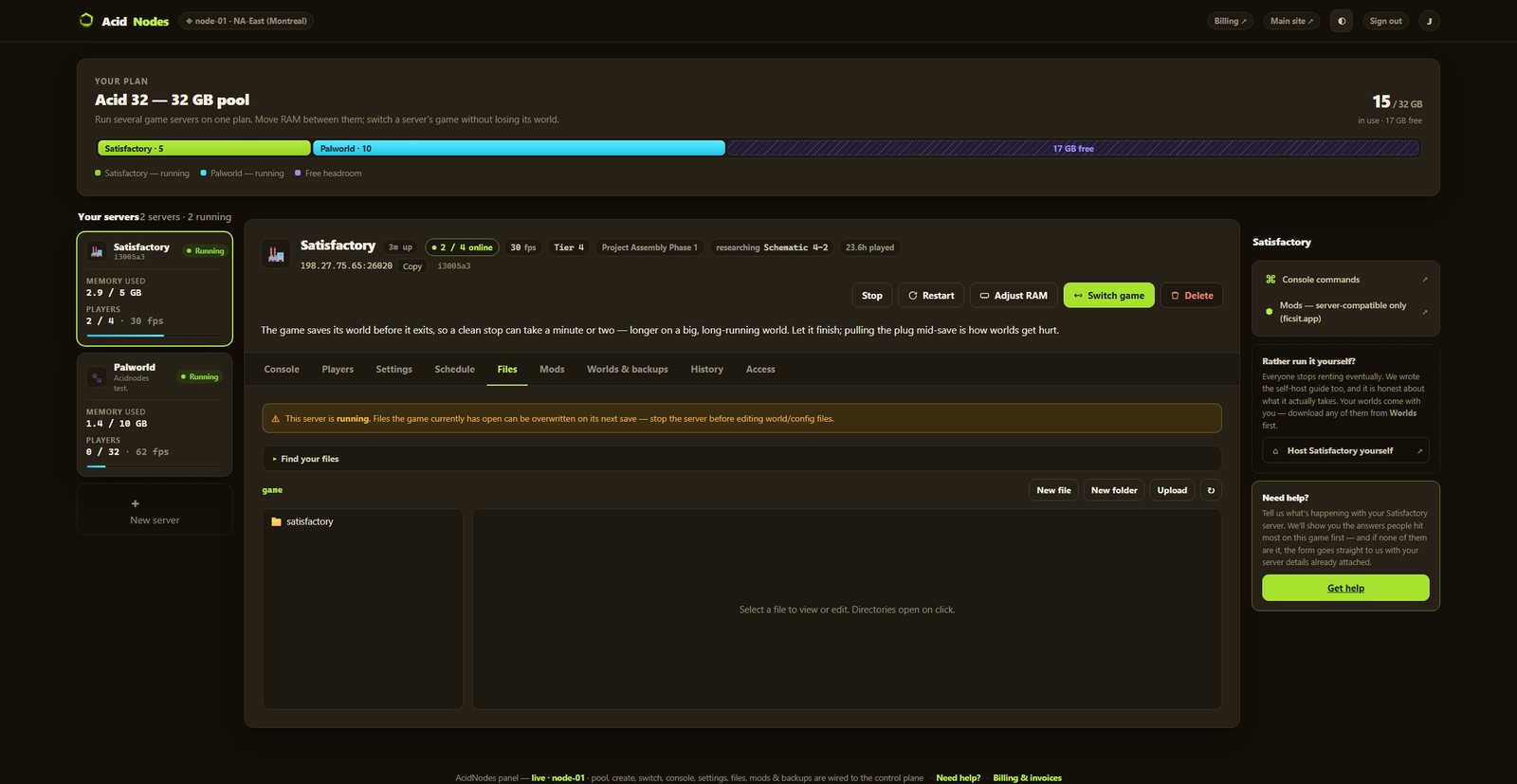Screen dimensions: 1517x784
Task: Click the Console commands command icon
Action: coord(1270,280)
